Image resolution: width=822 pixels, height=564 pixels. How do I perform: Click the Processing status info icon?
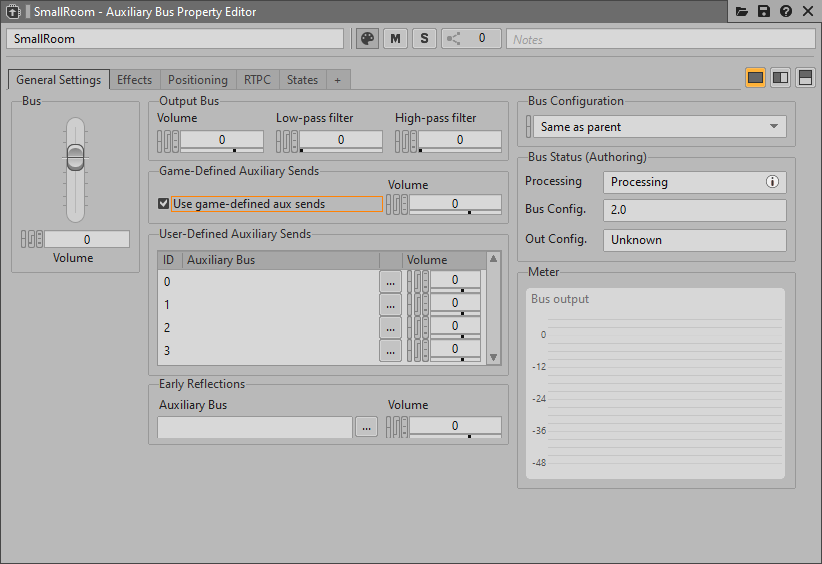tap(772, 182)
